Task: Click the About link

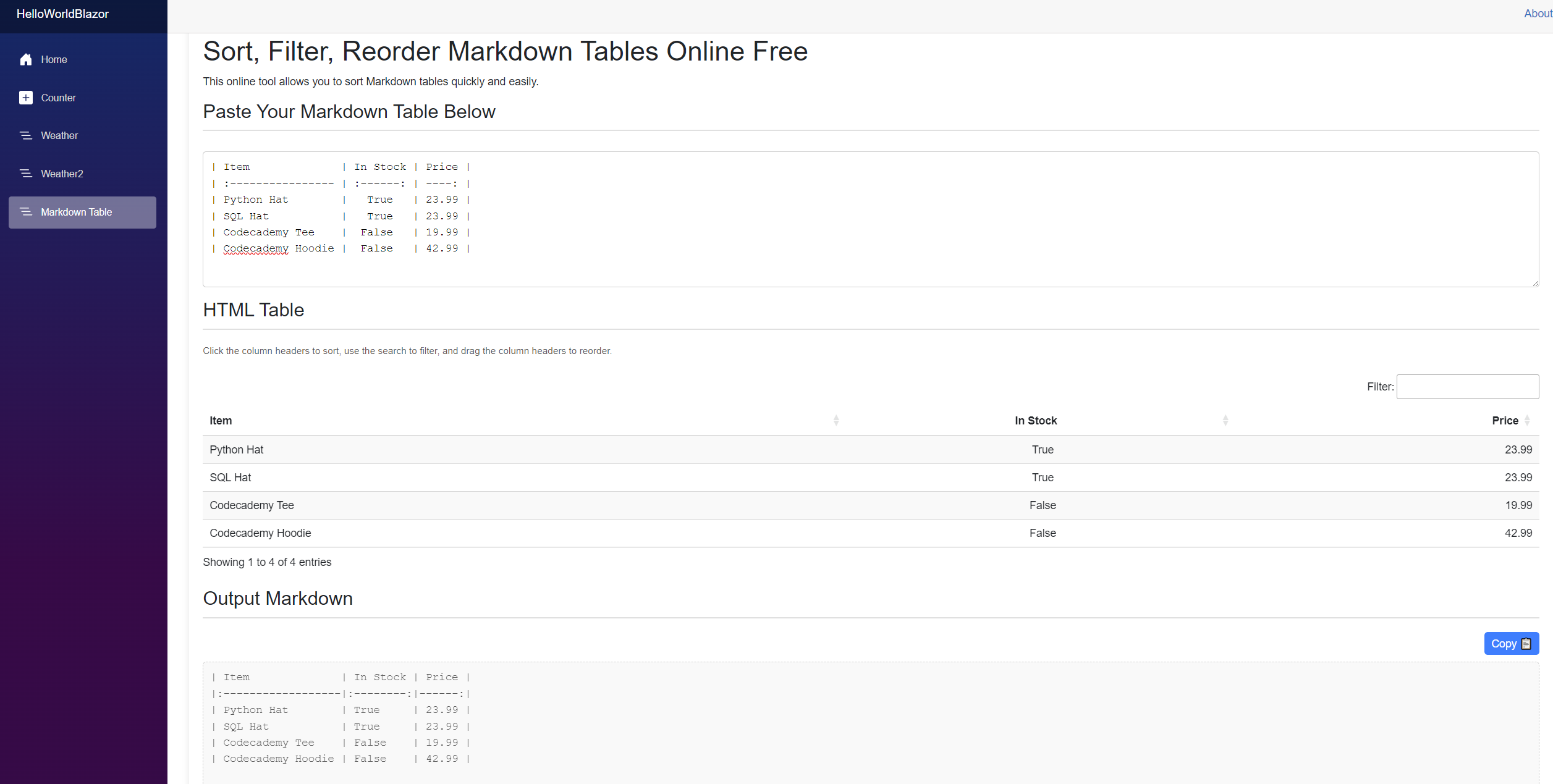Action: click(x=1537, y=14)
